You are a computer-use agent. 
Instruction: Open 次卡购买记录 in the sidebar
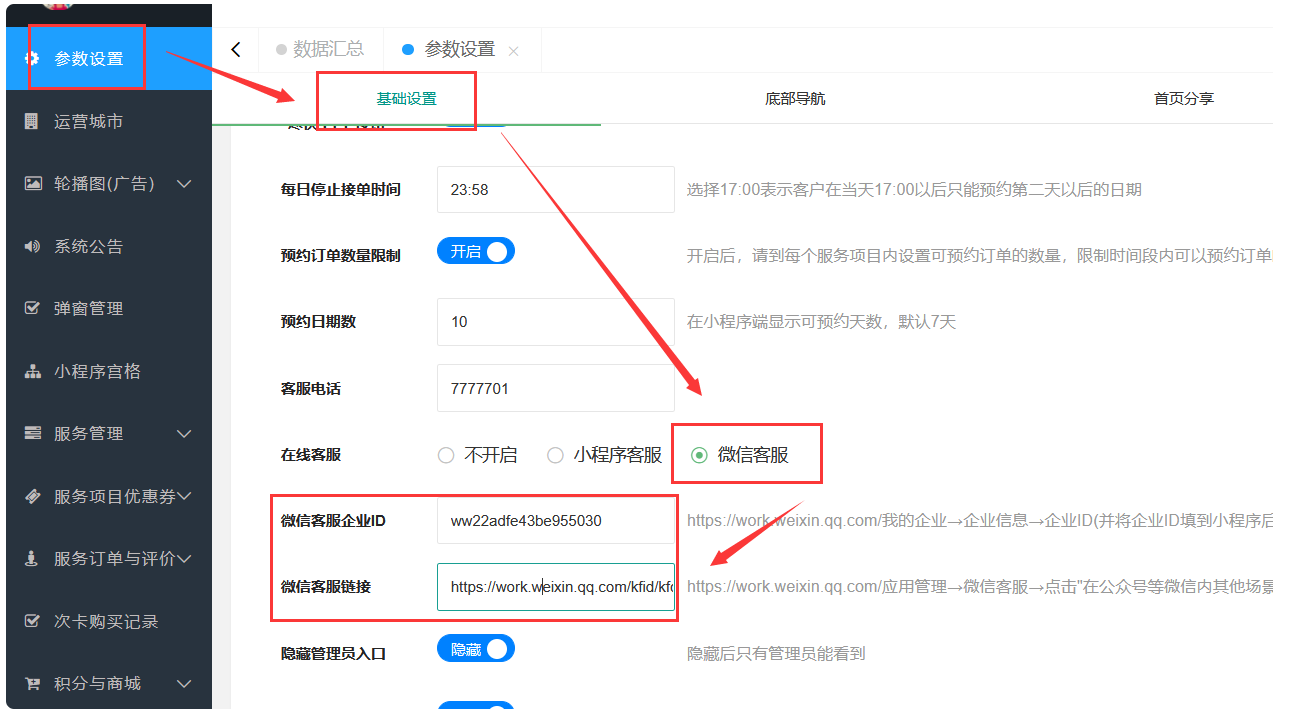coord(109,621)
